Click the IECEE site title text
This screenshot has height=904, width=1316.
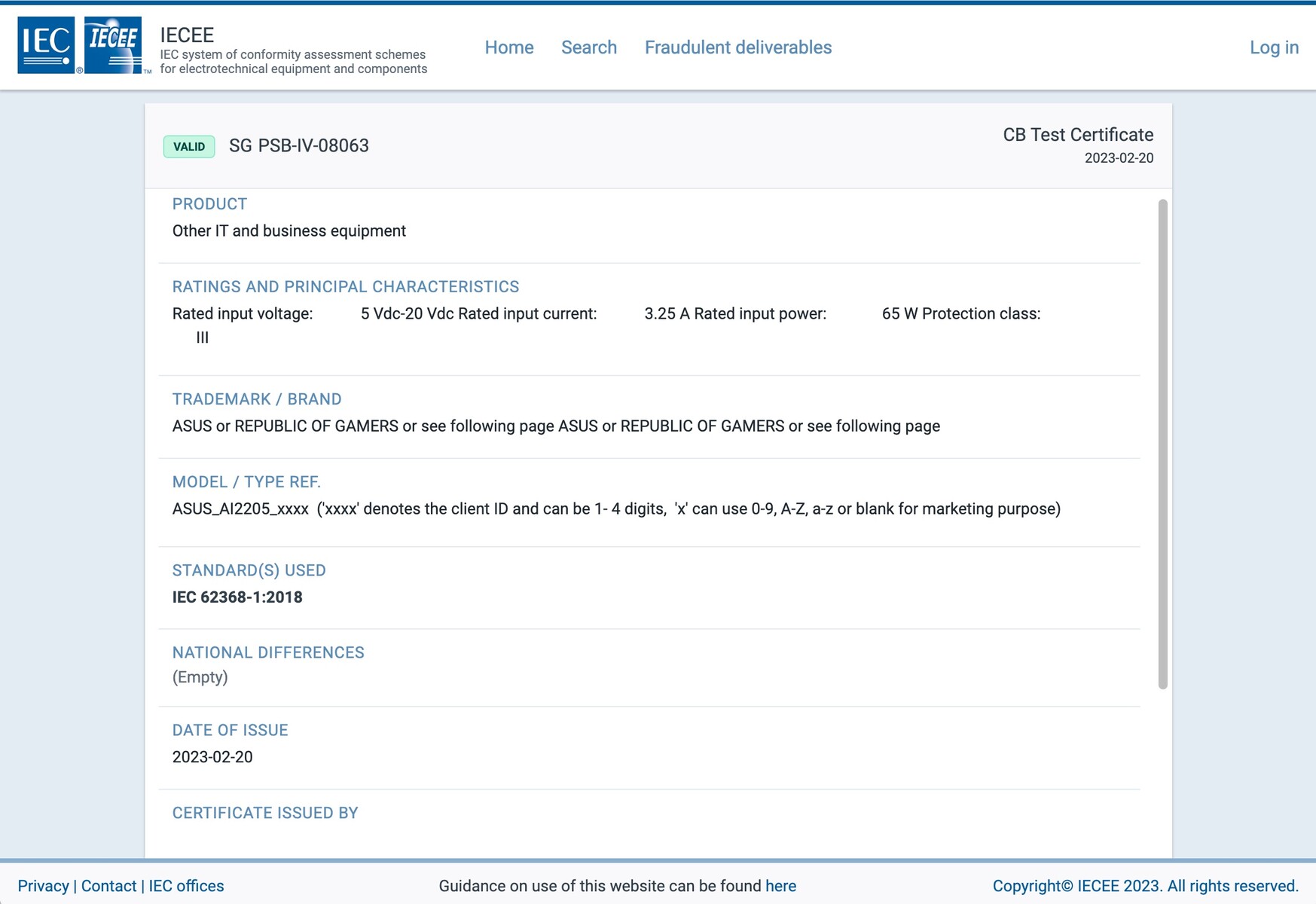(x=187, y=35)
